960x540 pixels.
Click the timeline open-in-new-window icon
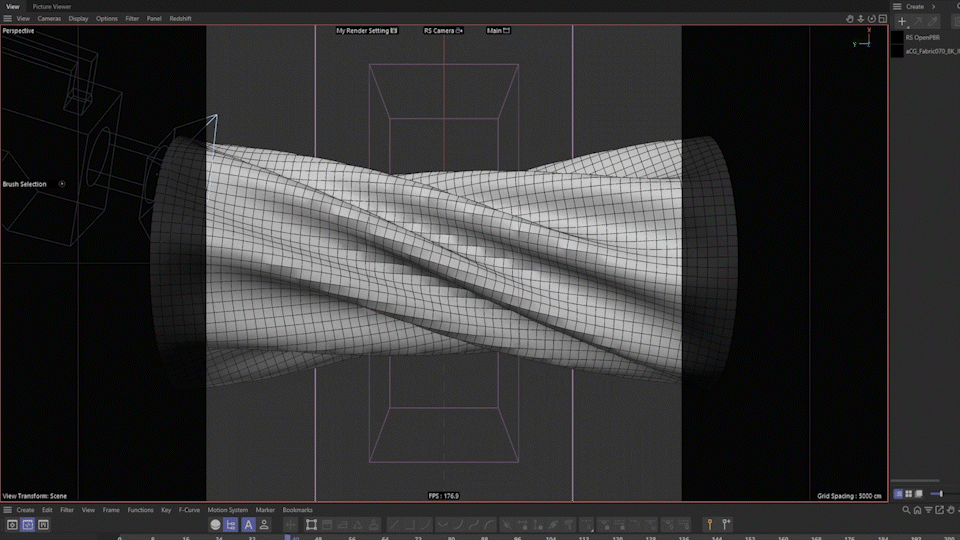point(939,510)
